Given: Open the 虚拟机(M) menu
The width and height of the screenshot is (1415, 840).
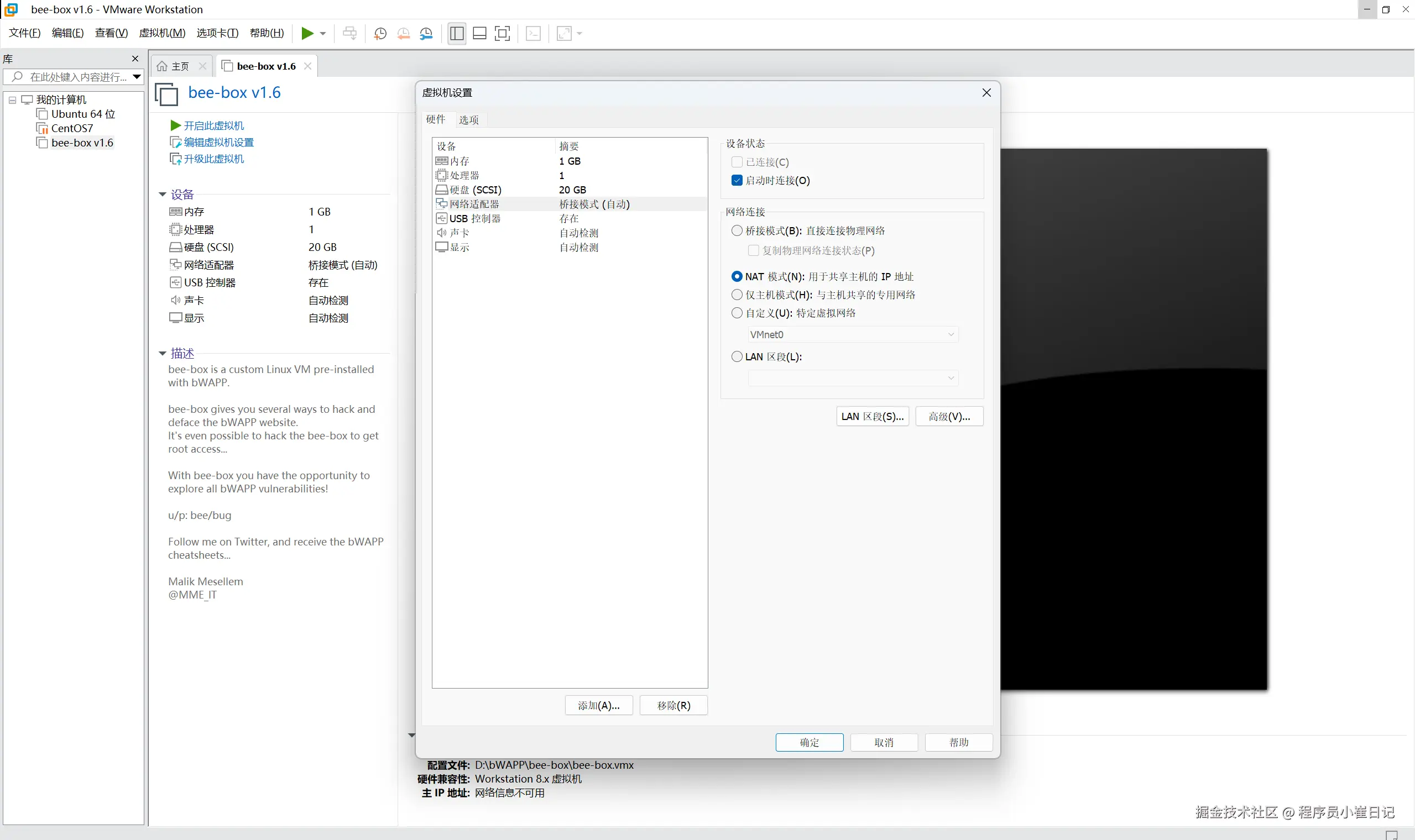Looking at the screenshot, I should (x=162, y=33).
